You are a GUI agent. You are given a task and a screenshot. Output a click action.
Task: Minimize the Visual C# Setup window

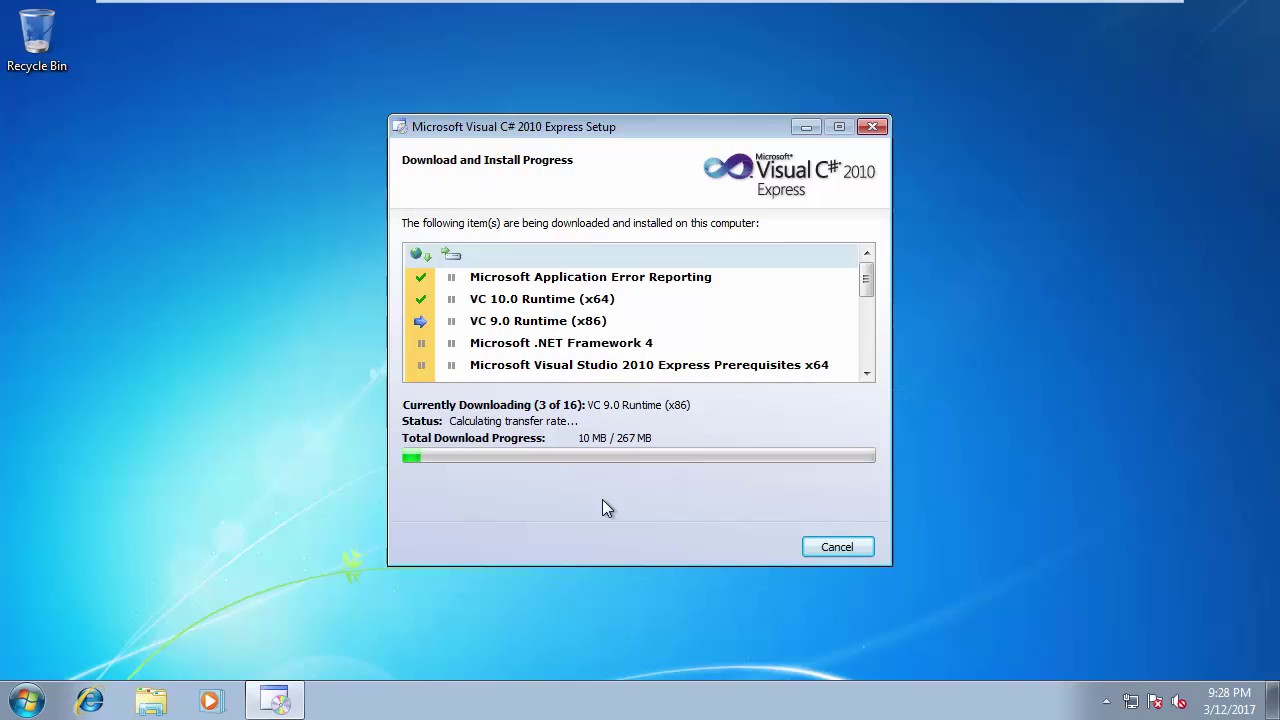pyautogui.click(x=806, y=127)
